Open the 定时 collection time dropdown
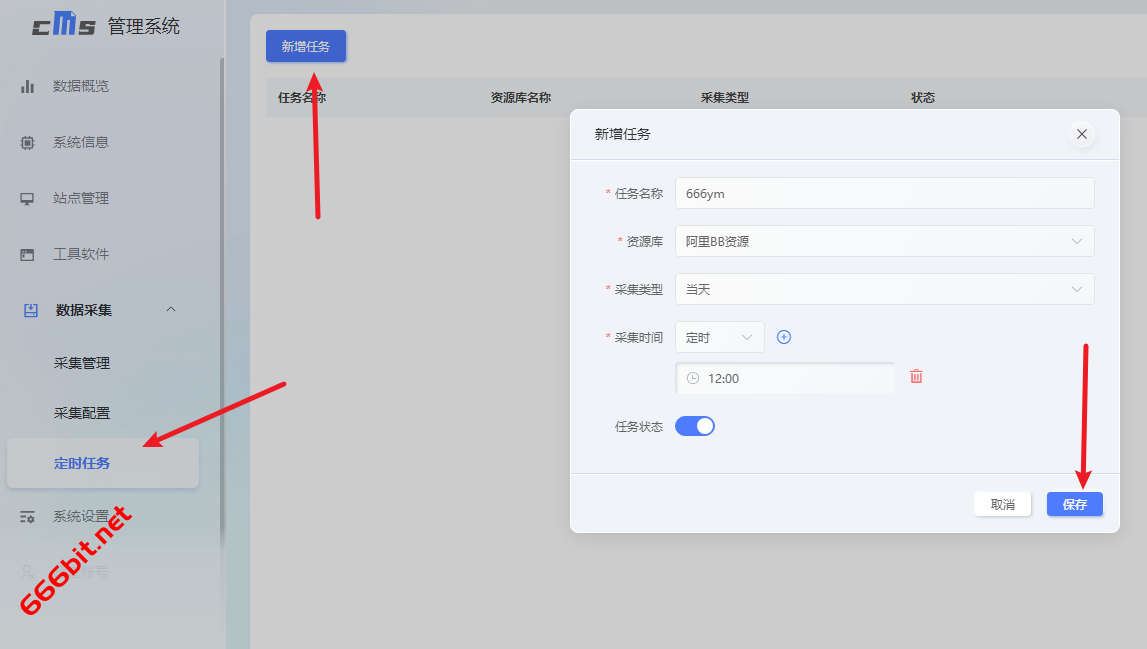 pyautogui.click(x=719, y=337)
